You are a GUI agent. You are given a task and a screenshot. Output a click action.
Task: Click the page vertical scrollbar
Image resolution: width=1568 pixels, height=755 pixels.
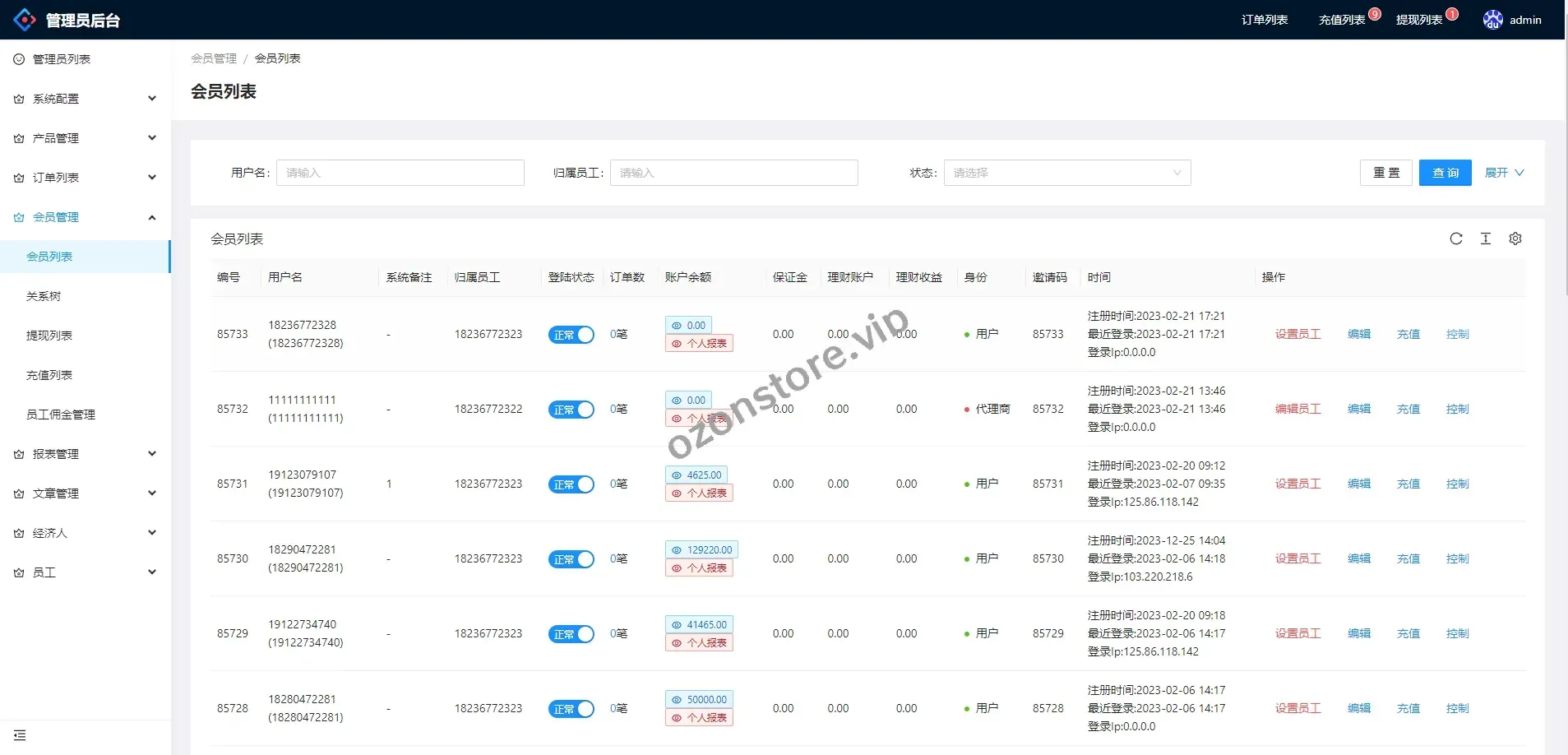click(1565, 164)
